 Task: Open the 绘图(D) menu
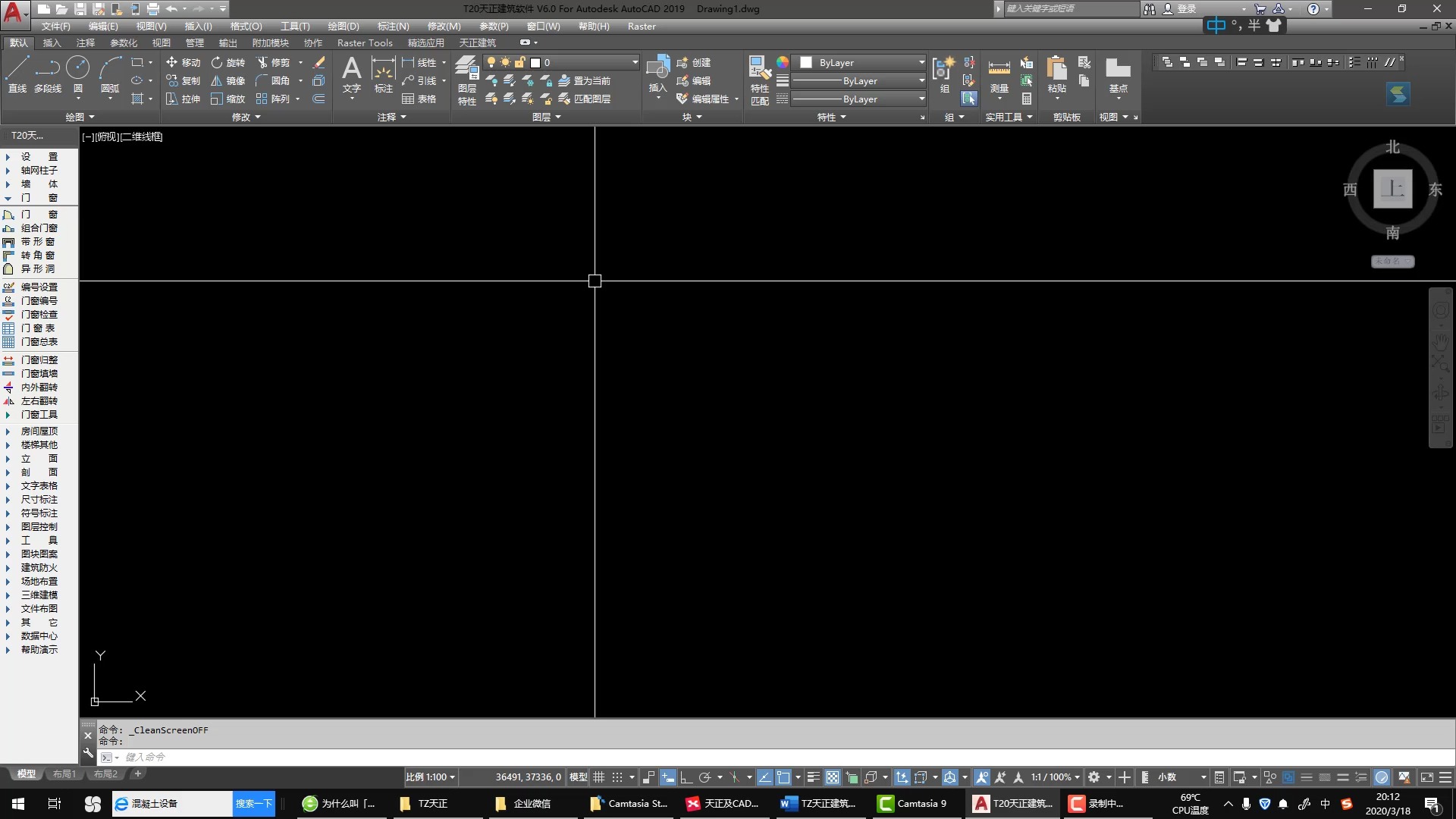click(343, 27)
